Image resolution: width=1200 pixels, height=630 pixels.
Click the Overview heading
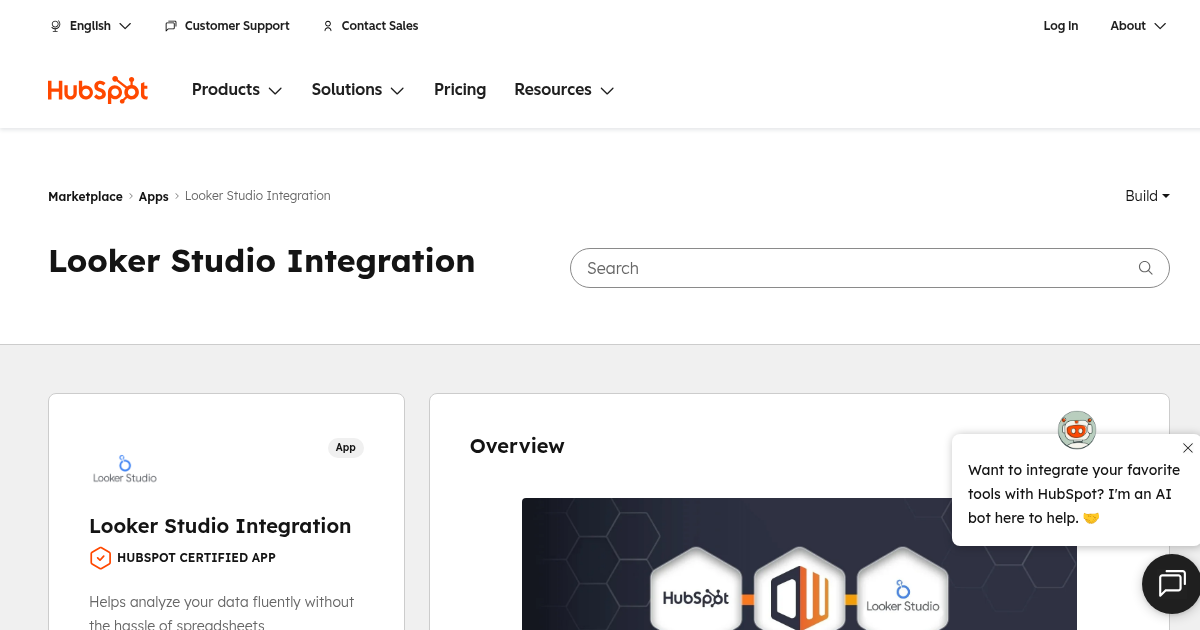(x=517, y=446)
